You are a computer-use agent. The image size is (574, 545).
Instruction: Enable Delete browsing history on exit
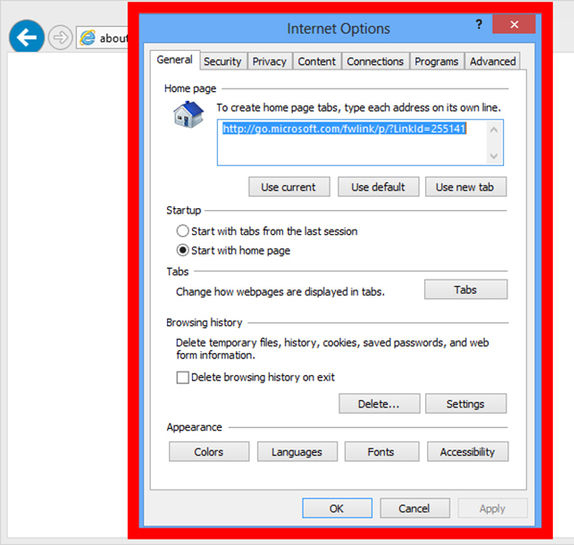pos(182,377)
